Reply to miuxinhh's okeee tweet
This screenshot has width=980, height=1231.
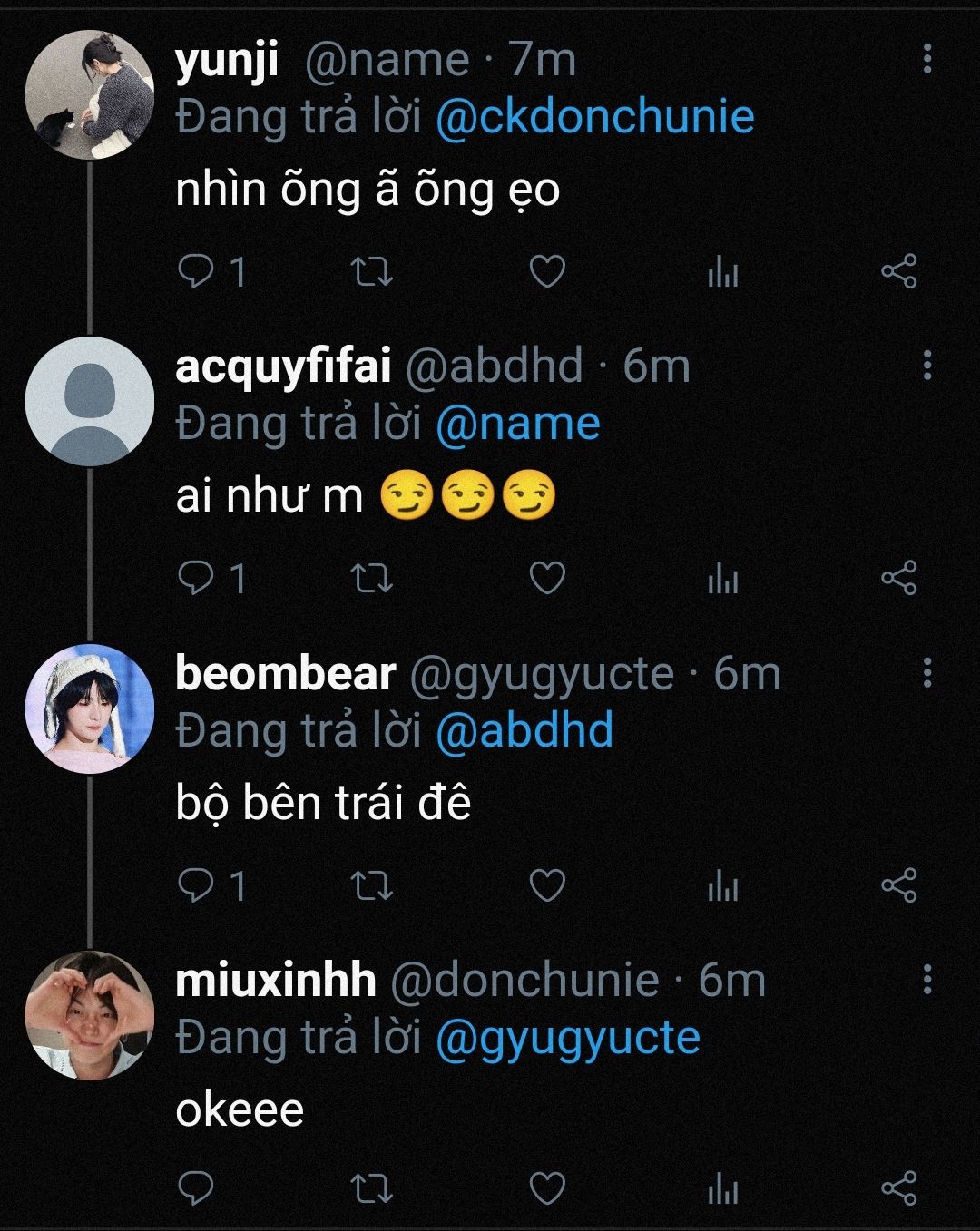[x=194, y=1188]
